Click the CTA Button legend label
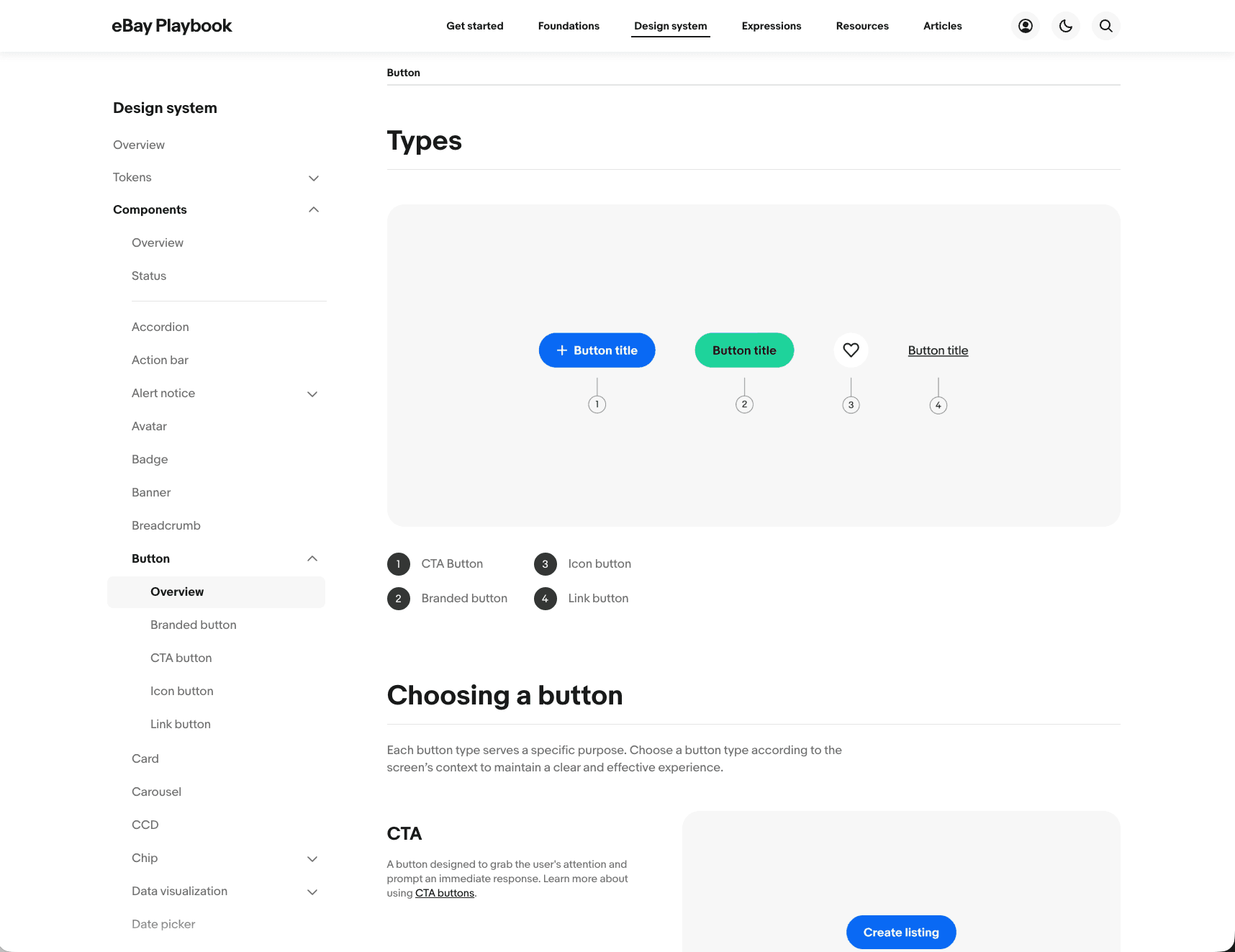Image resolution: width=1235 pixels, height=952 pixels. tap(452, 563)
